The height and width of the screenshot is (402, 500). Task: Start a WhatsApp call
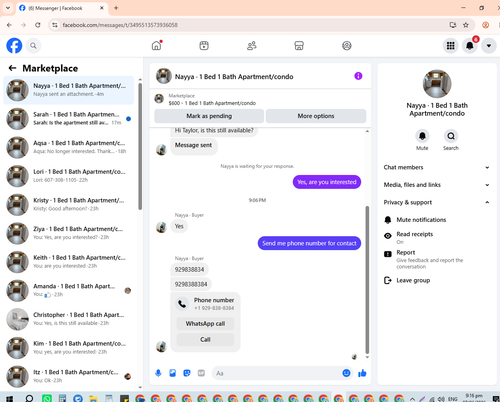coord(205,324)
